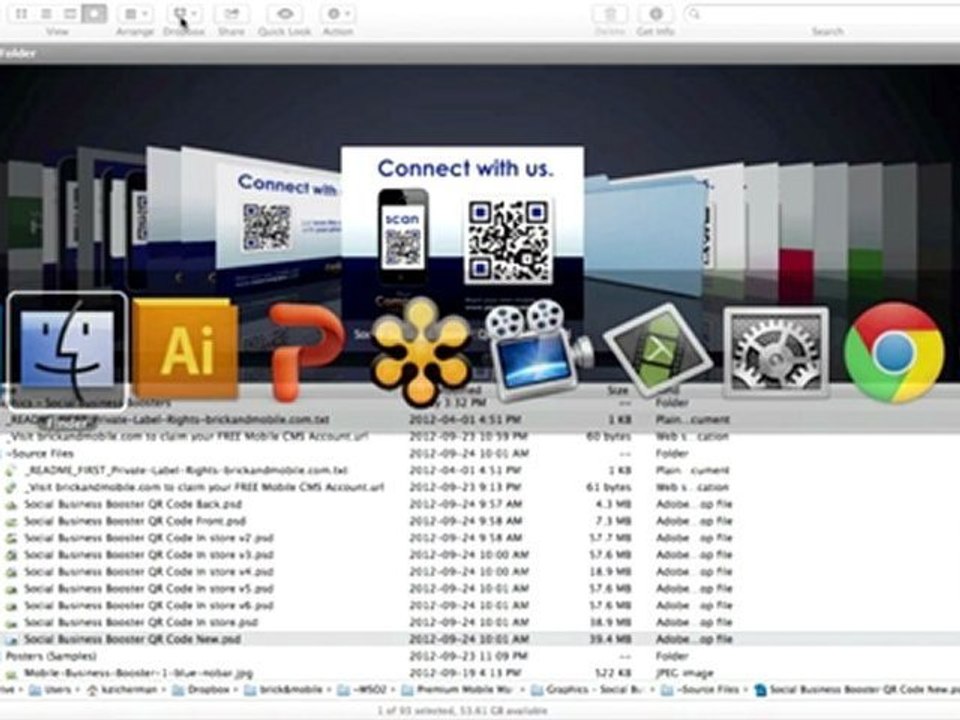
Task: Select Google Chrome in app switcher
Action: 894,352
